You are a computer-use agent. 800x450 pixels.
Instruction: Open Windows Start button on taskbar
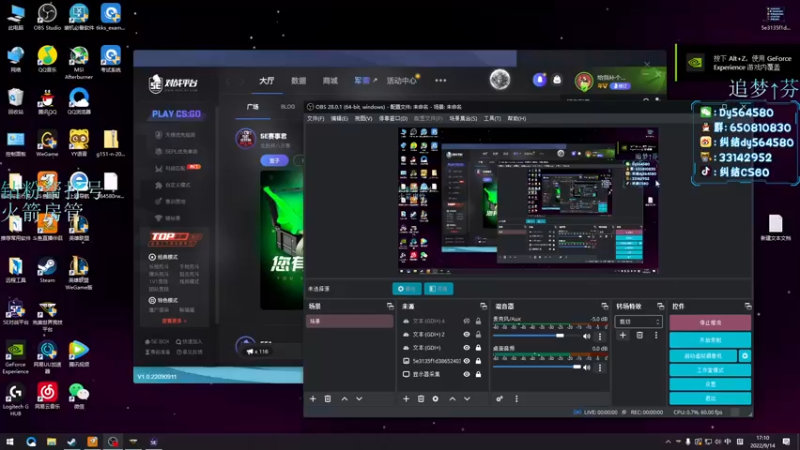pos(10,441)
